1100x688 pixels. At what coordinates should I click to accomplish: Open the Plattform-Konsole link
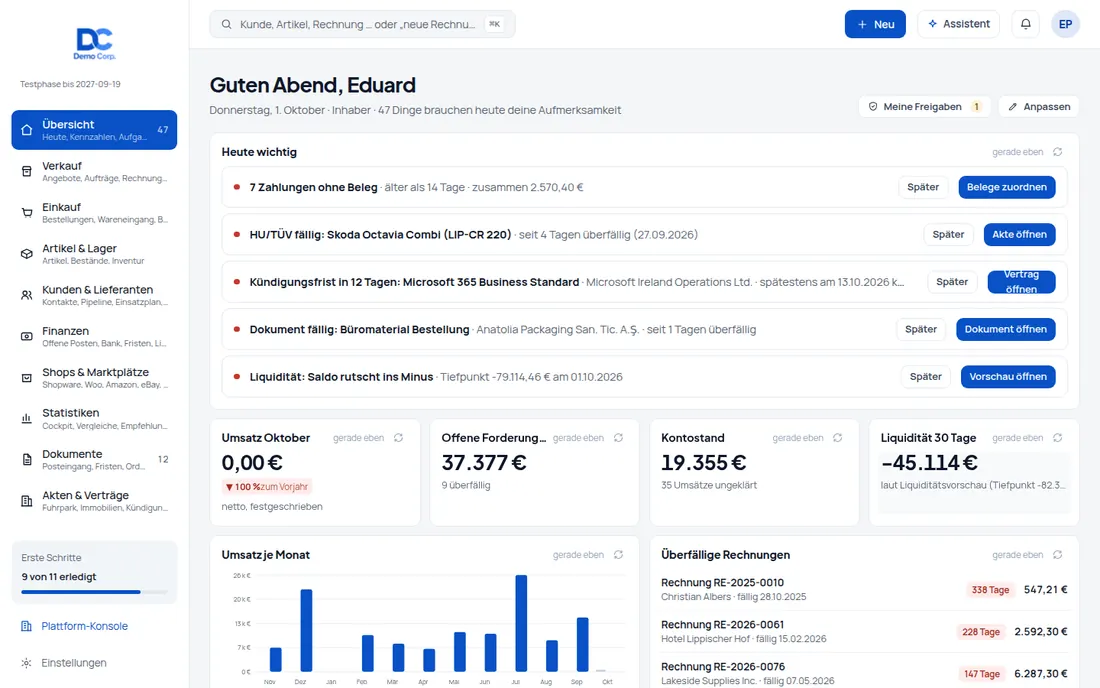pyautogui.click(x=84, y=626)
